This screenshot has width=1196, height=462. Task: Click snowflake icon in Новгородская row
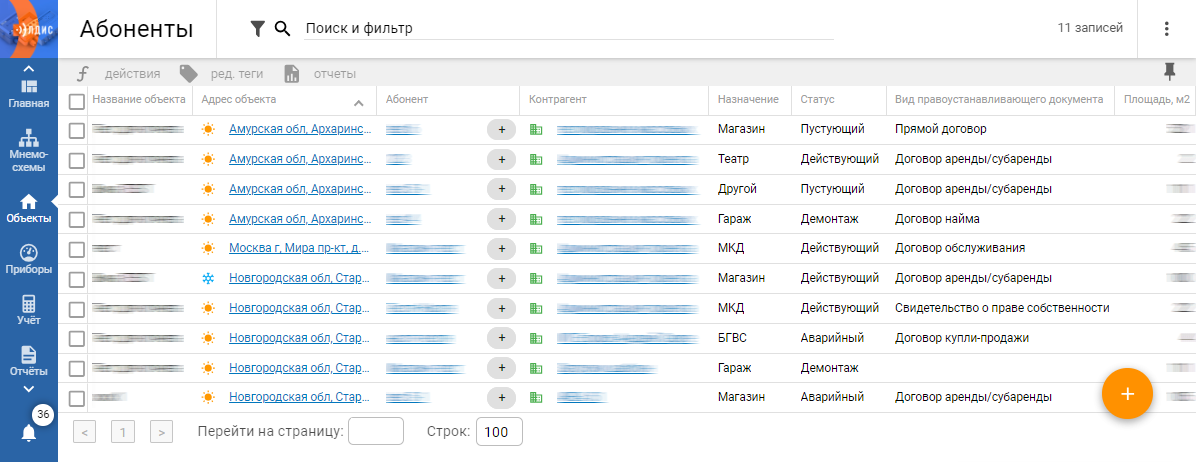(x=207, y=278)
